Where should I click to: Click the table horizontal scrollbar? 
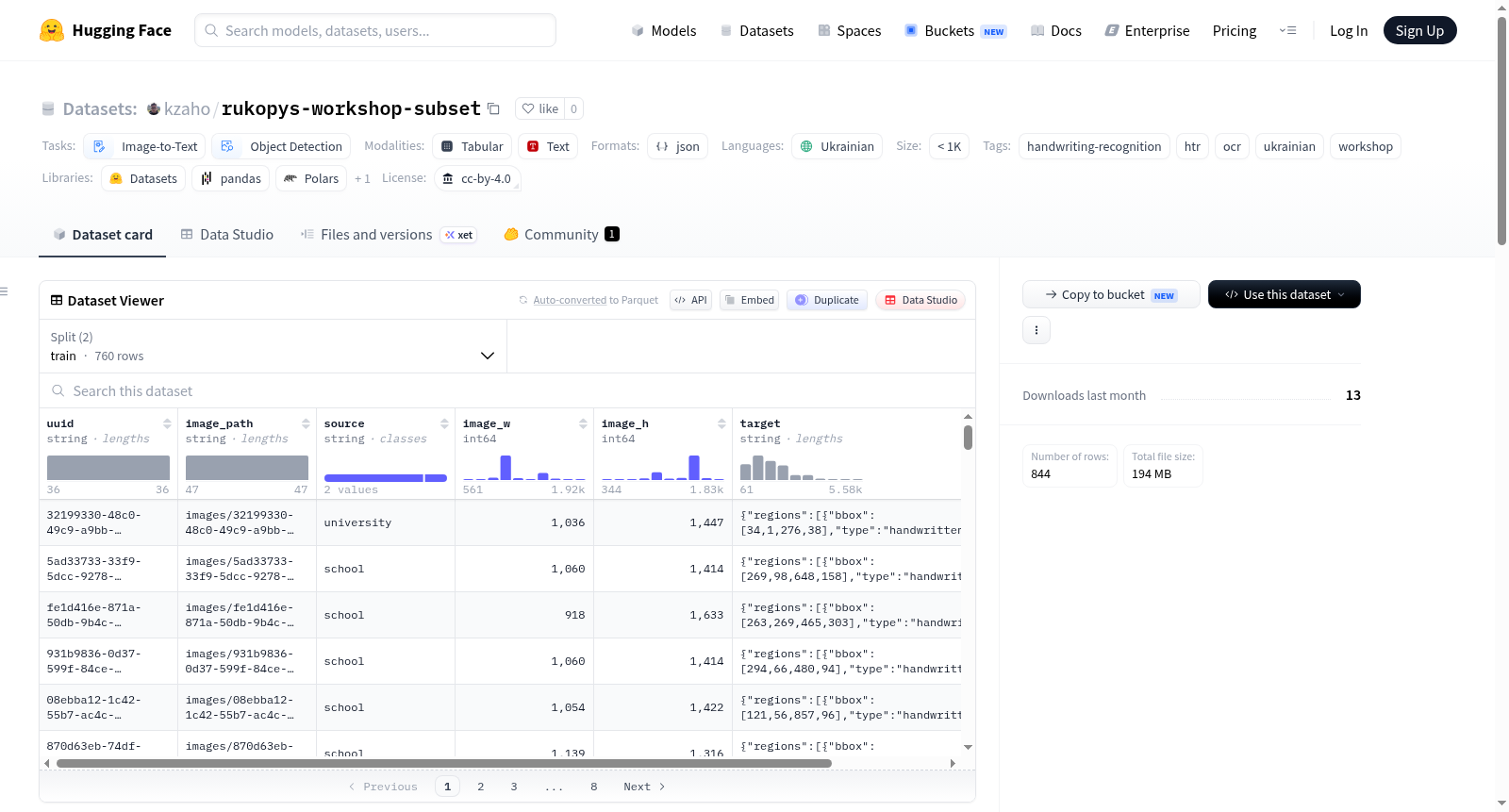click(444, 763)
